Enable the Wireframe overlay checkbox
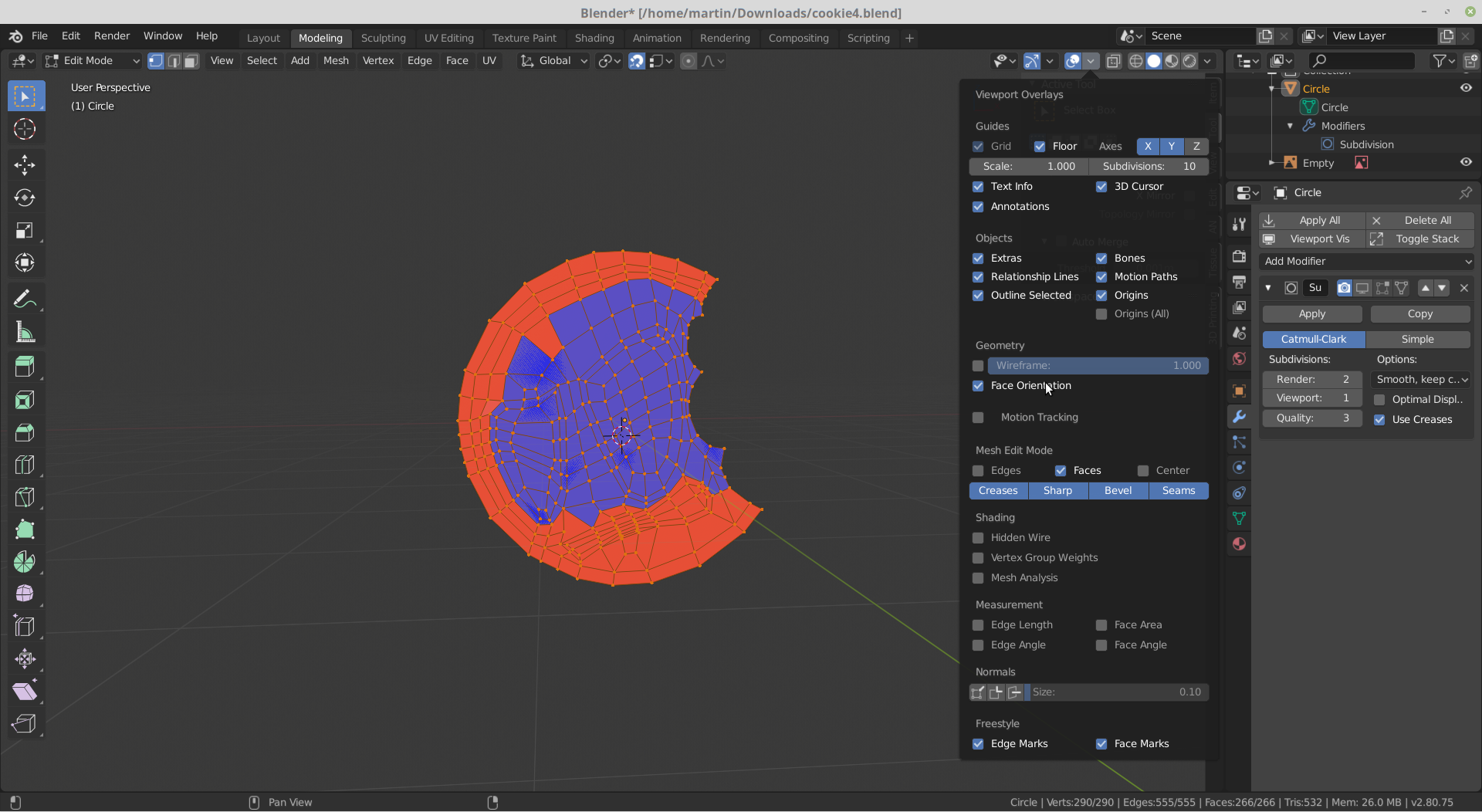This screenshot has width=1482, height=812. [x=978, y=365]
